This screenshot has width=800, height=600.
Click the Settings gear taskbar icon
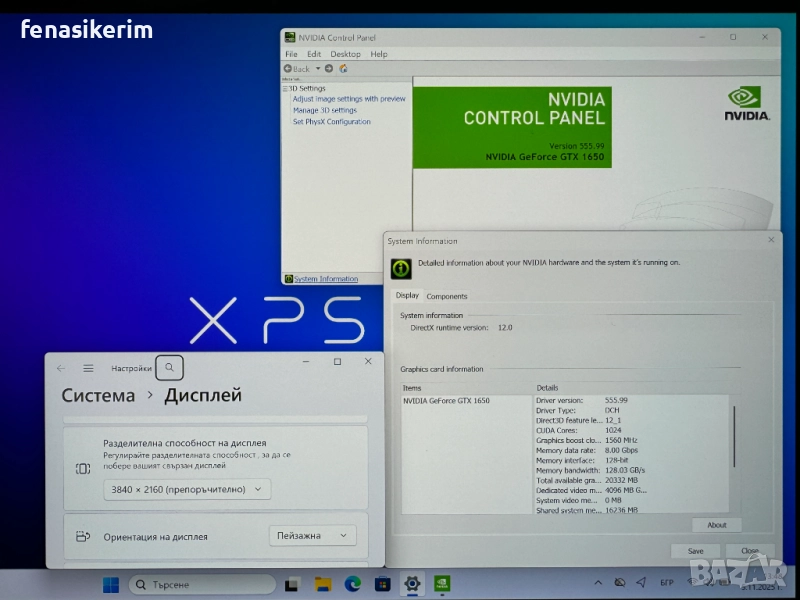pos(412,583)
